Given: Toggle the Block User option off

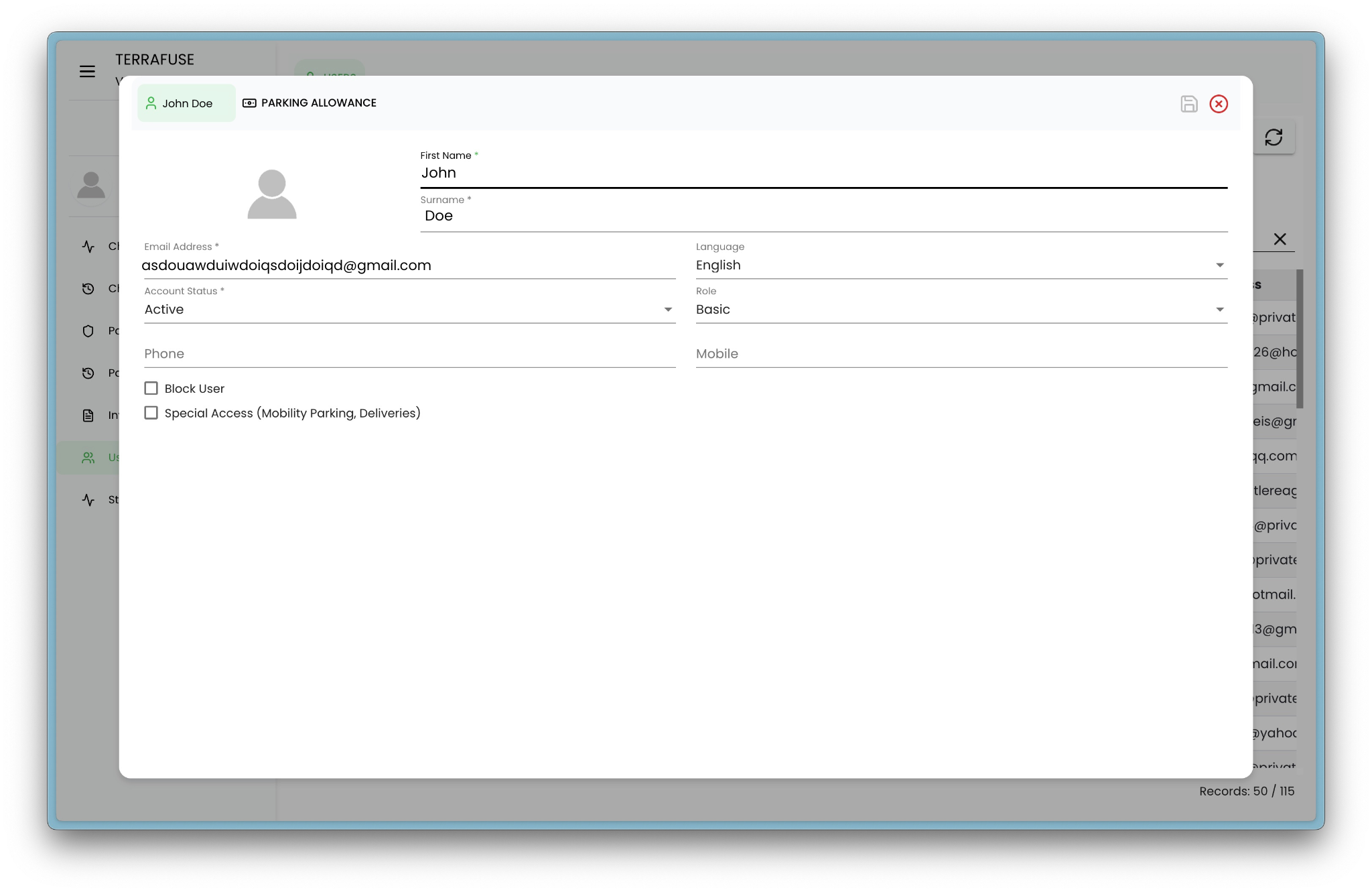Looking at the screenshot, I should click(151, 388).
